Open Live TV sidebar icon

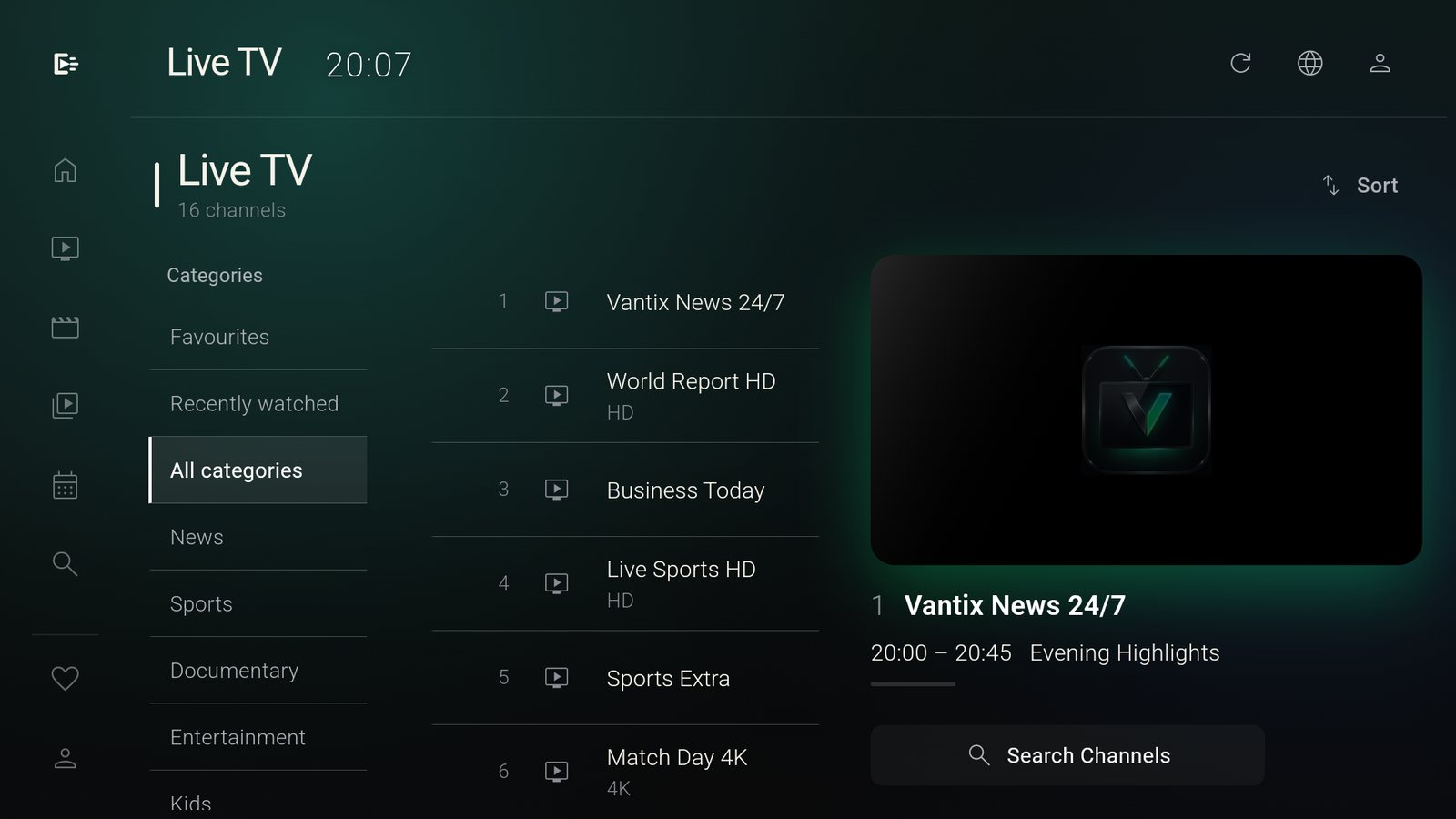[x=65, y=248]
